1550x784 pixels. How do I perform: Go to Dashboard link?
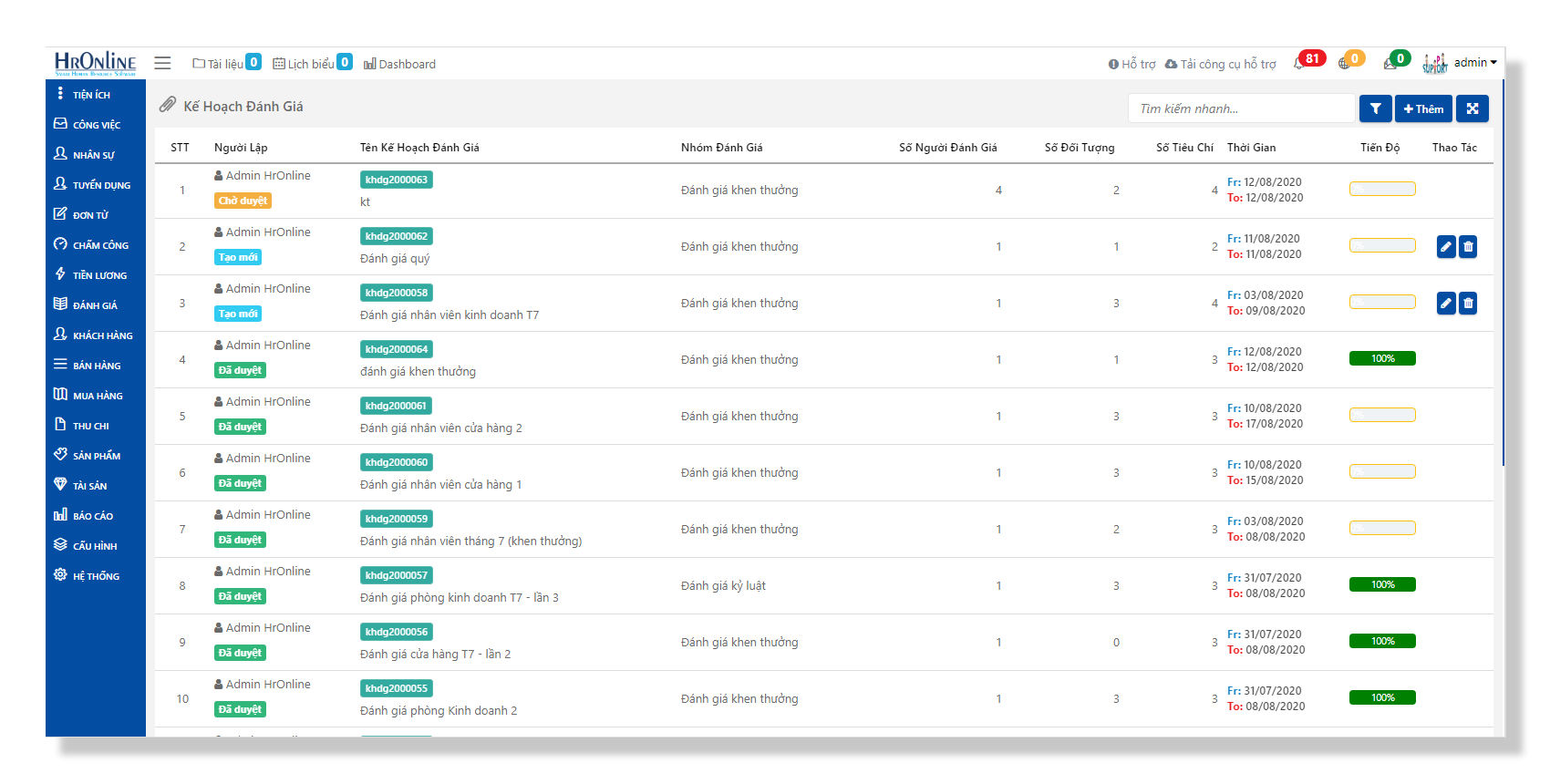399,64
